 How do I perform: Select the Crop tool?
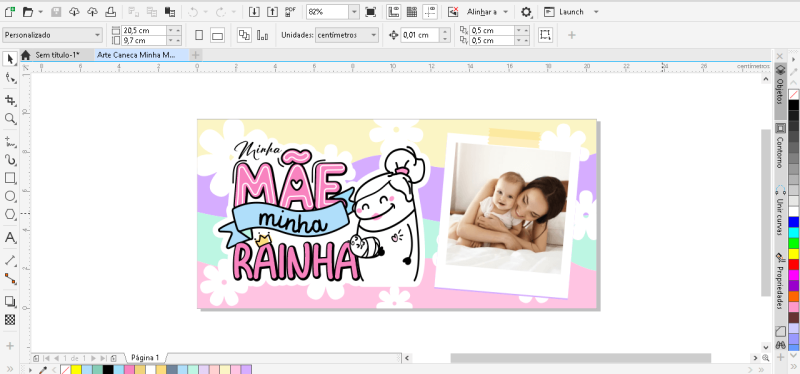[10, 100]
